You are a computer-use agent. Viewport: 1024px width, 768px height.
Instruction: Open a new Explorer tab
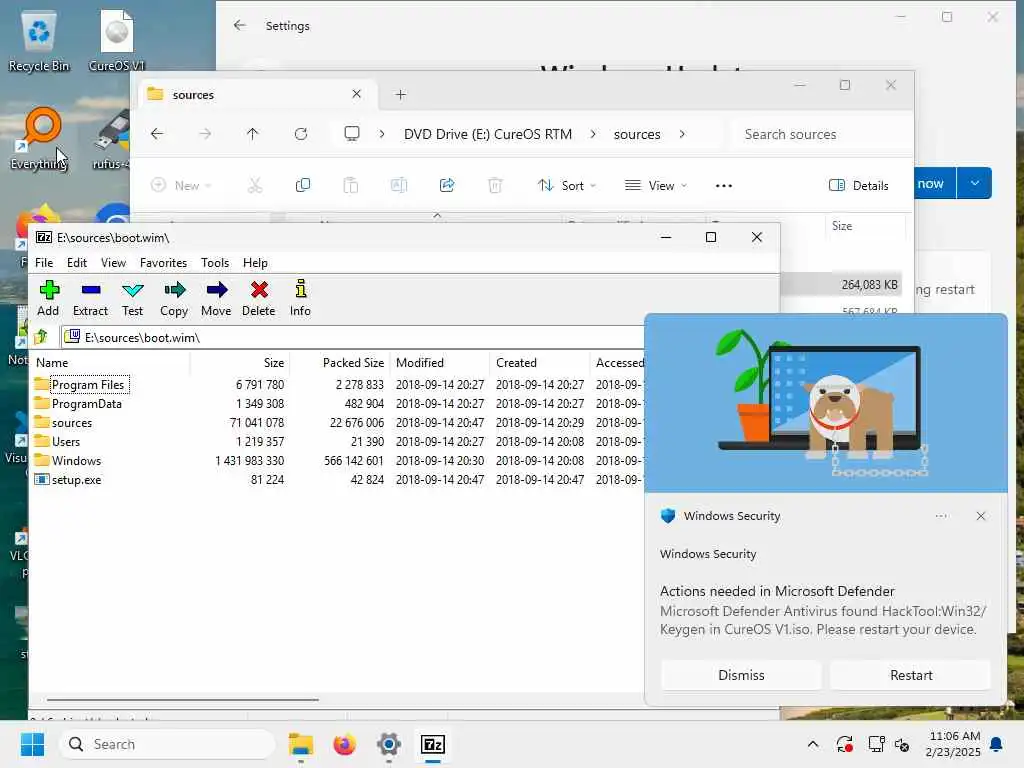[401, 95]
